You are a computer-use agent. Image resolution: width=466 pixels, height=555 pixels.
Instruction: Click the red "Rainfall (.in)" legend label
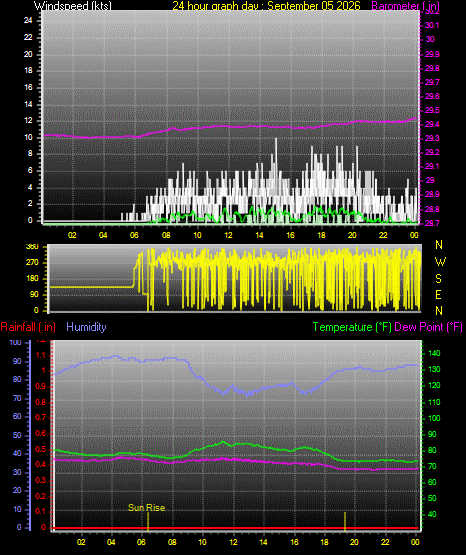click(x=28, y=327)
